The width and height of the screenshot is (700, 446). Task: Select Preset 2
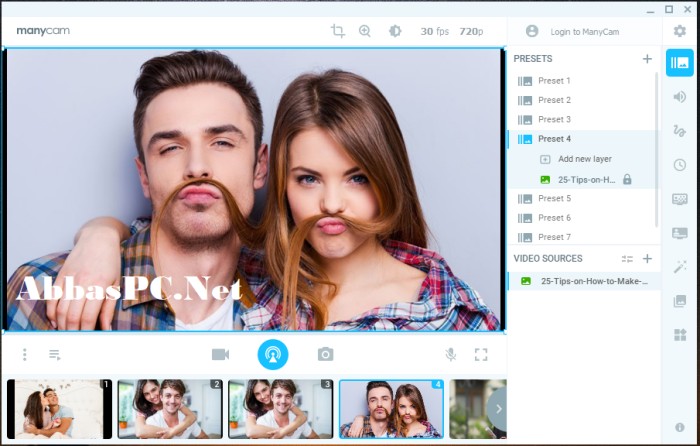[x=582, y=100]
